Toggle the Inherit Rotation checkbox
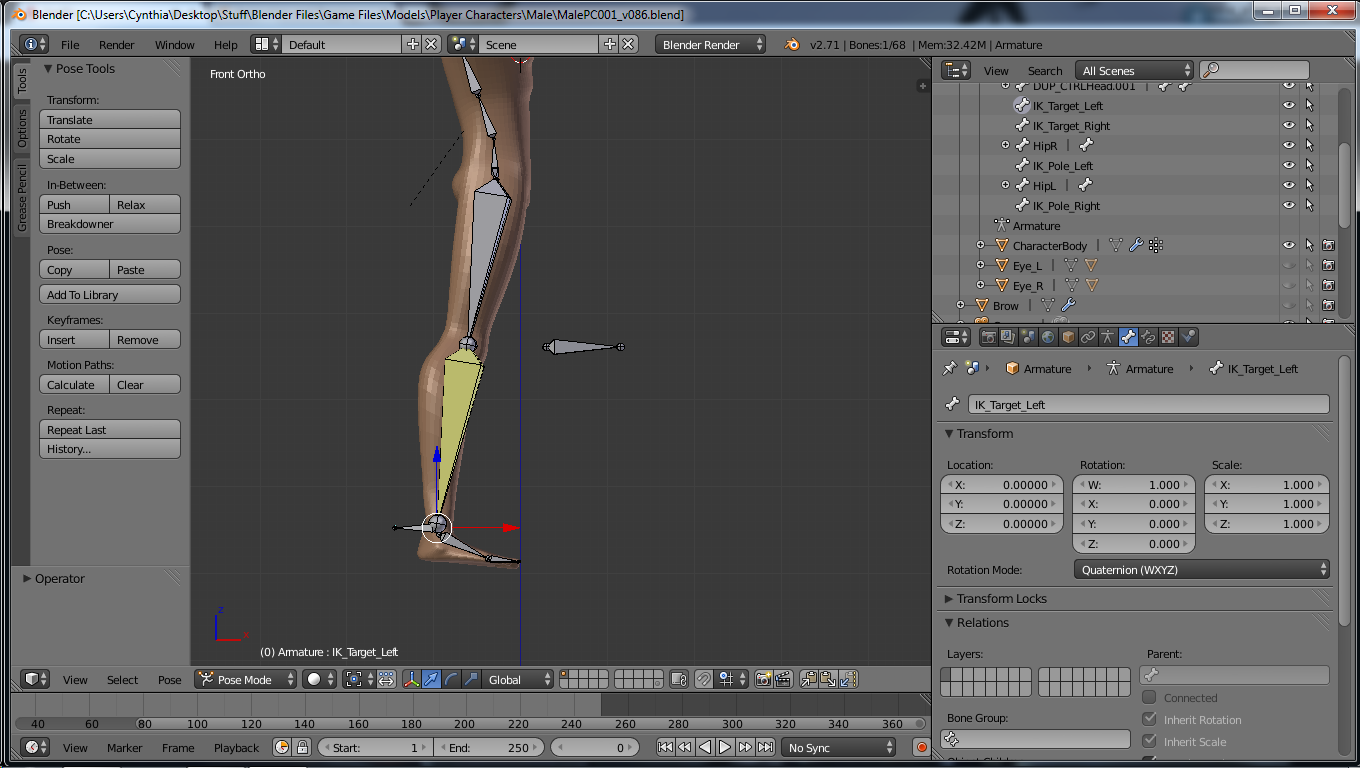This screenshot has width=1360, height=768. pyautogui.click(x=1149, y=719)
